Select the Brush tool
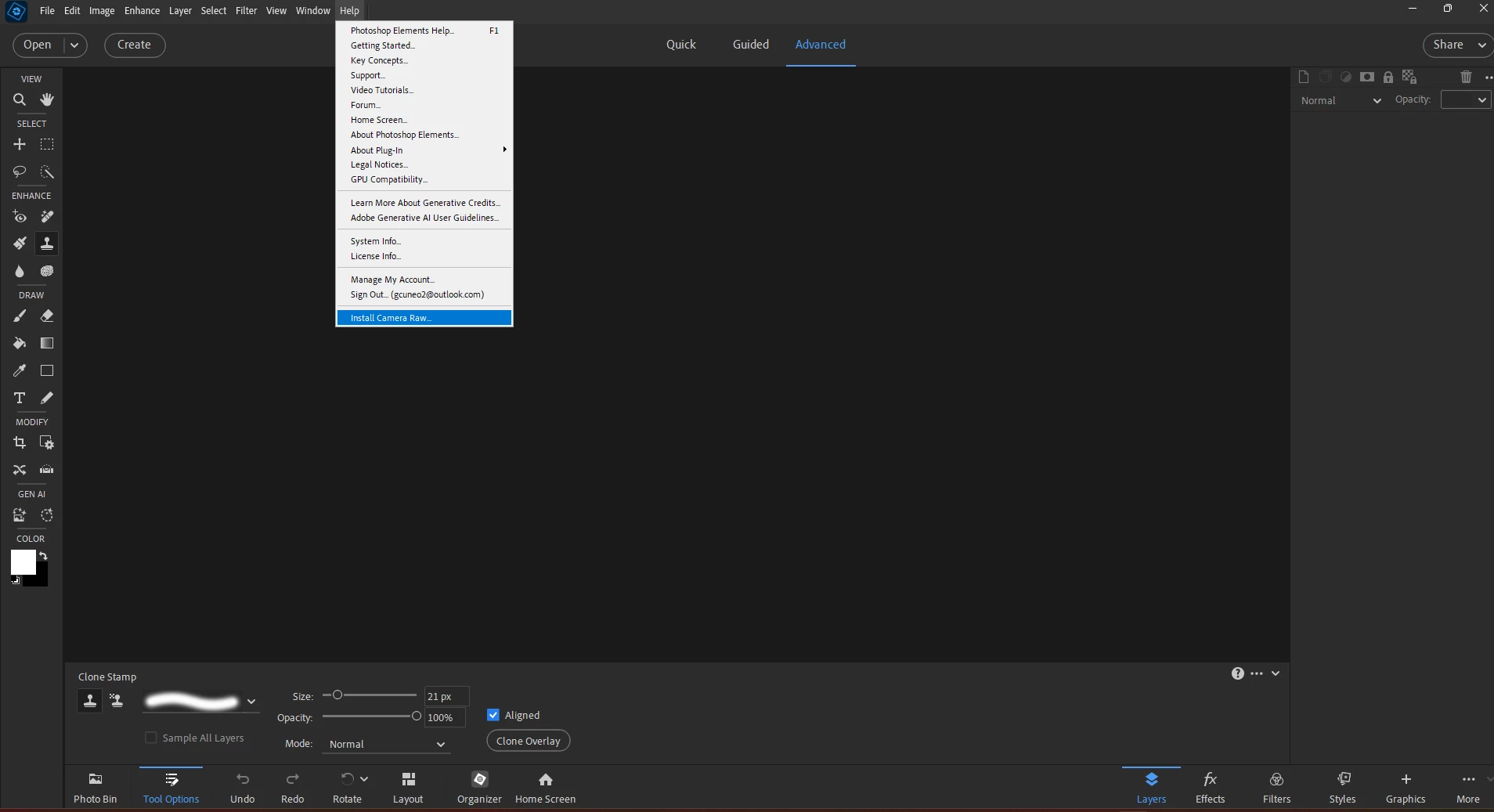Image resolution: width=1494 pixels, height=812 pixels. [x=20, y=316]
